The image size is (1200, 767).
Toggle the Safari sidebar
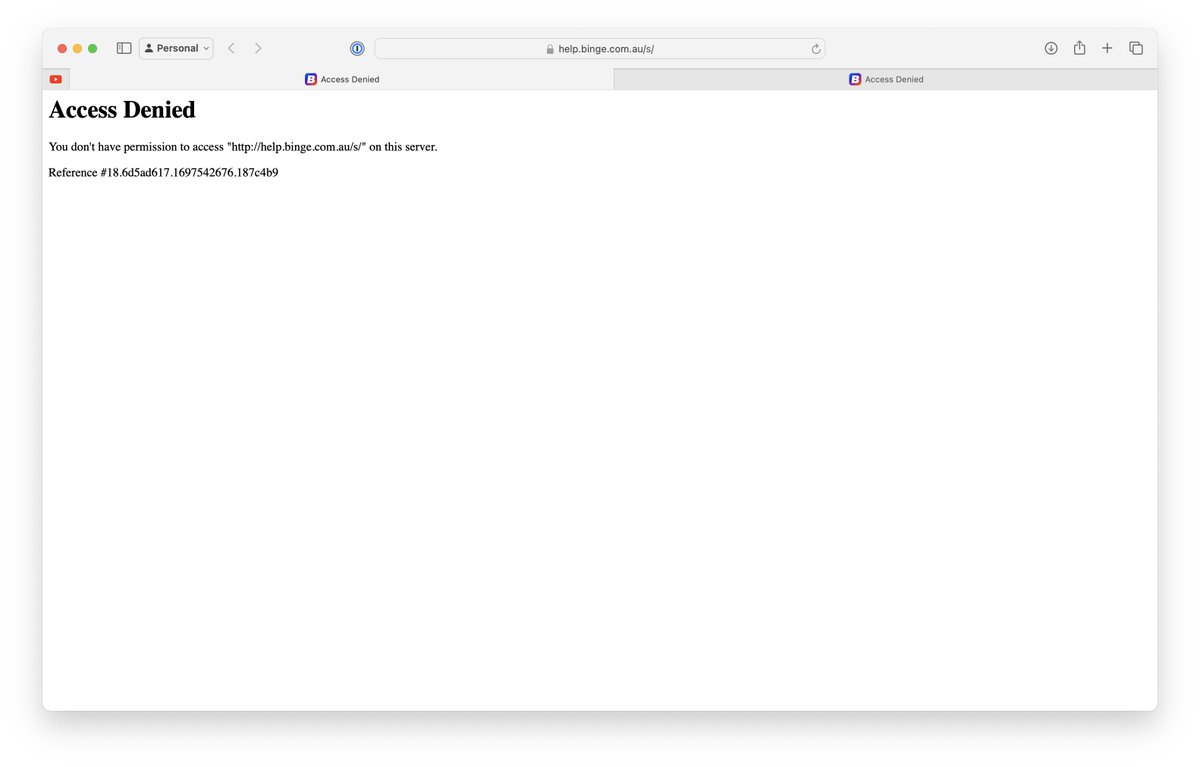tap(124, 48)
